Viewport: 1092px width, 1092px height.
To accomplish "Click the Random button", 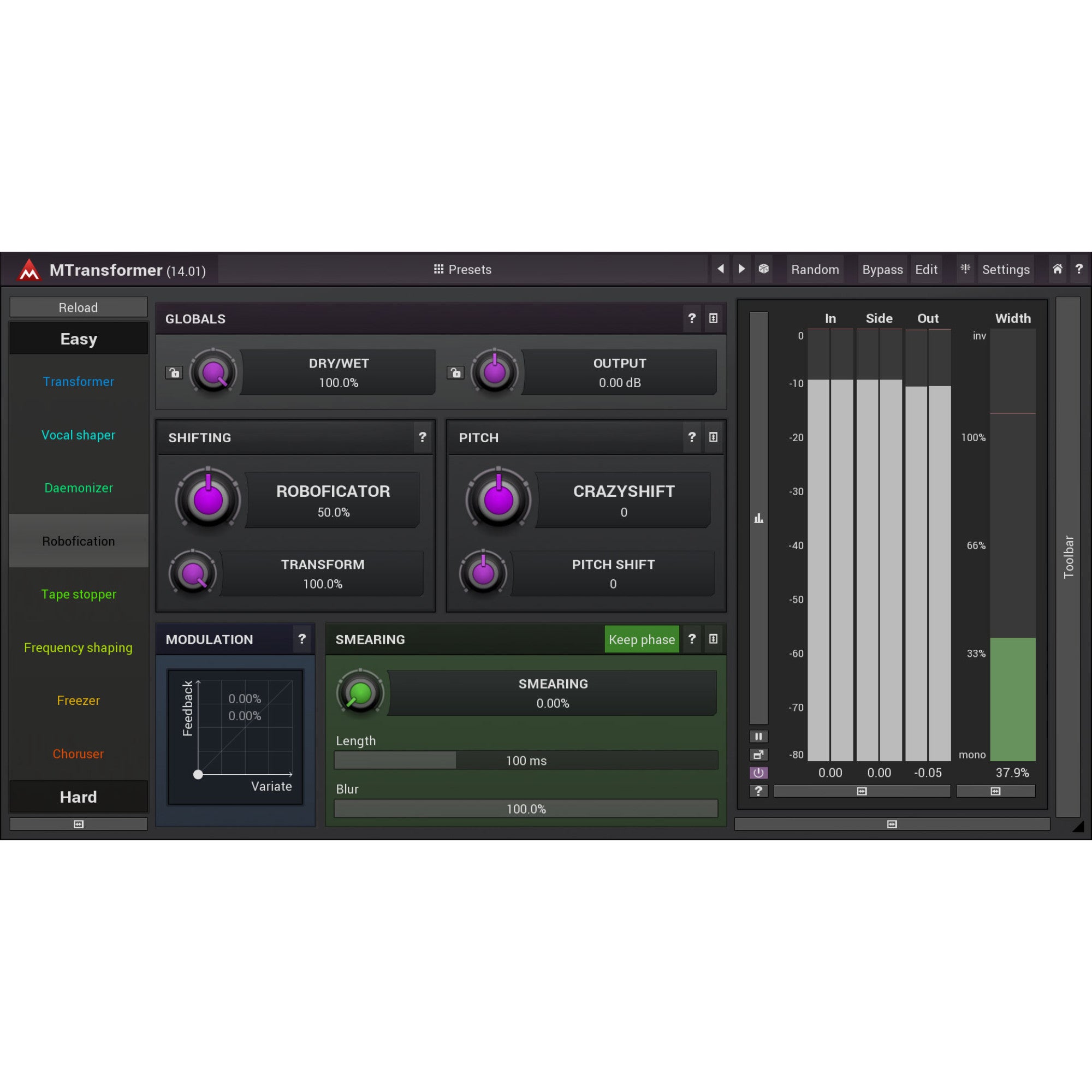I will [x=815, y=270].
